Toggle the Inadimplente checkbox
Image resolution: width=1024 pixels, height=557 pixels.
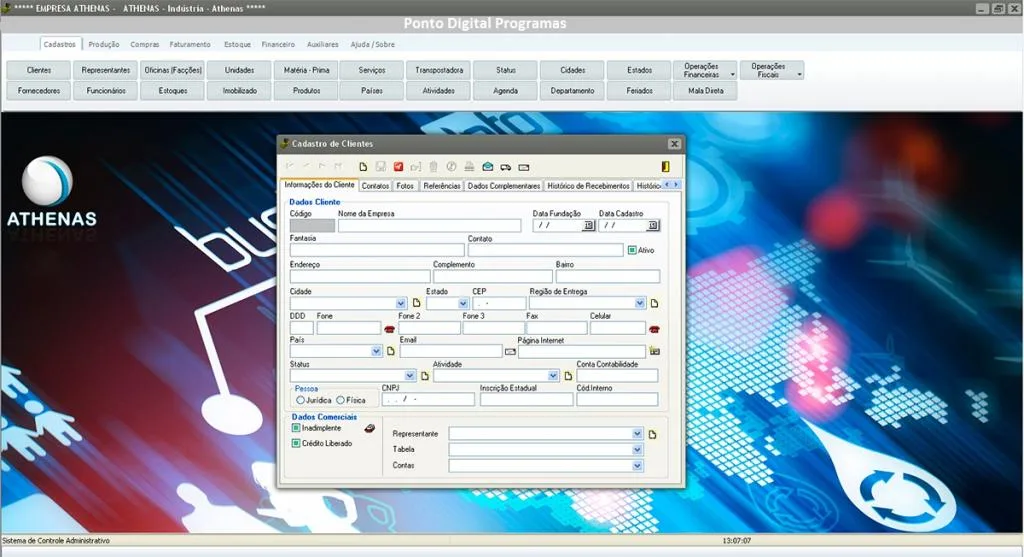tap(296, 428)
